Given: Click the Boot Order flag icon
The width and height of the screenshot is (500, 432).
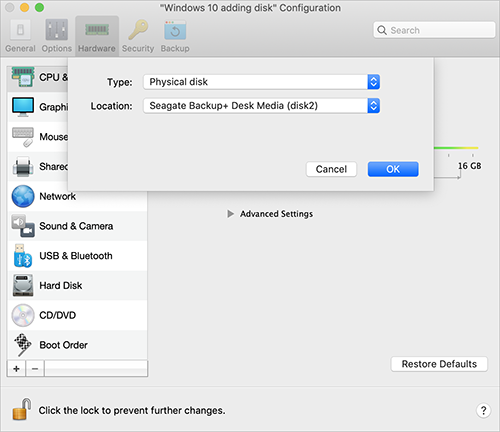Looking at the screenshot, I should (23, 345).
